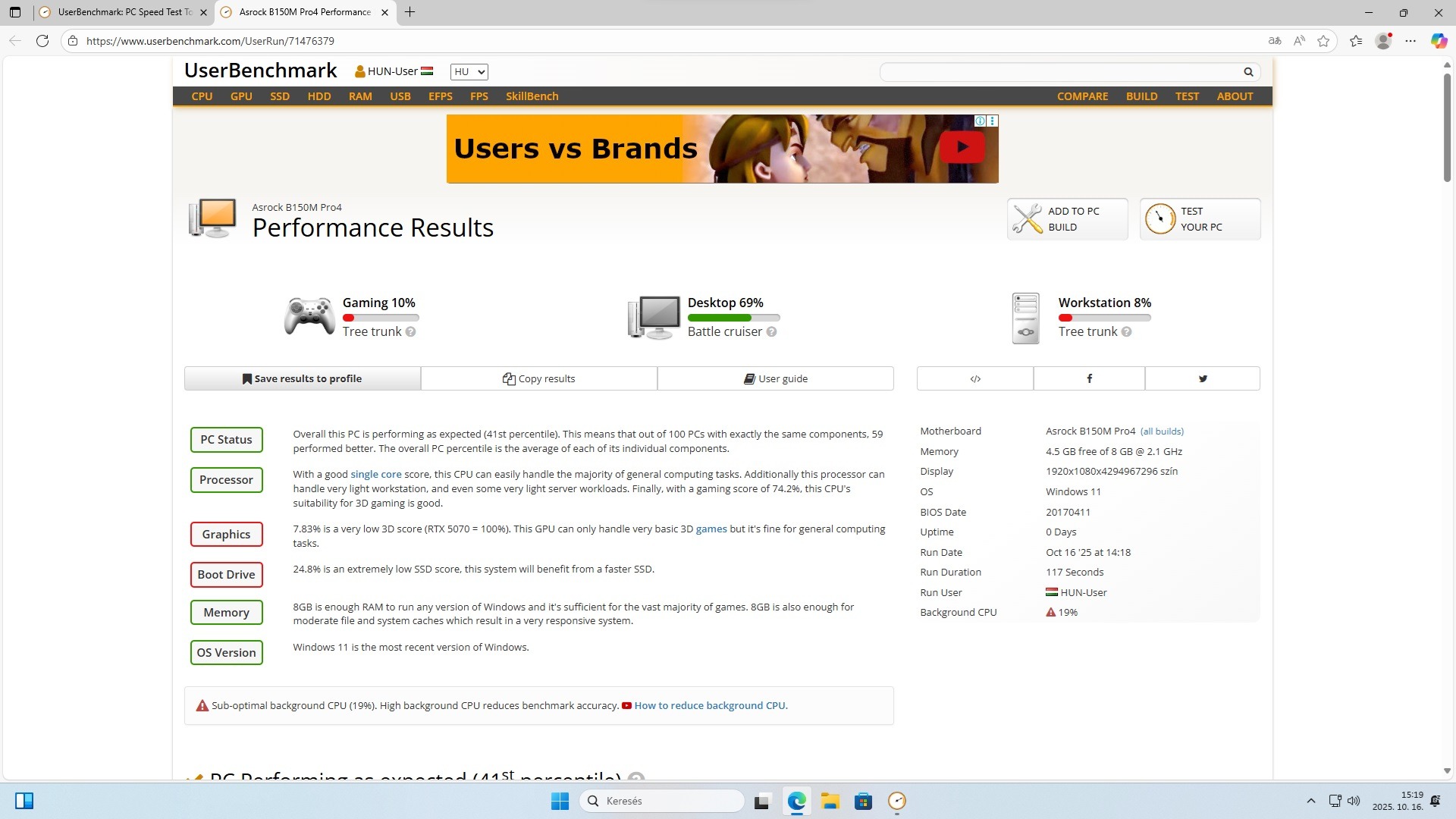Click the search magnifier icon

1248,72
